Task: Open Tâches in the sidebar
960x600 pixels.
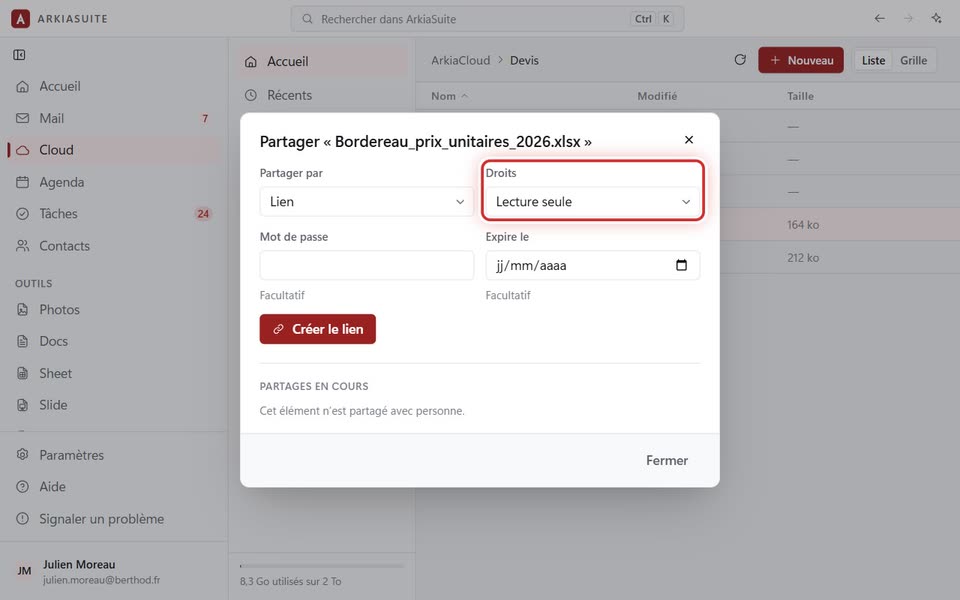Action: pyautogui.click(x=114, y=214)
